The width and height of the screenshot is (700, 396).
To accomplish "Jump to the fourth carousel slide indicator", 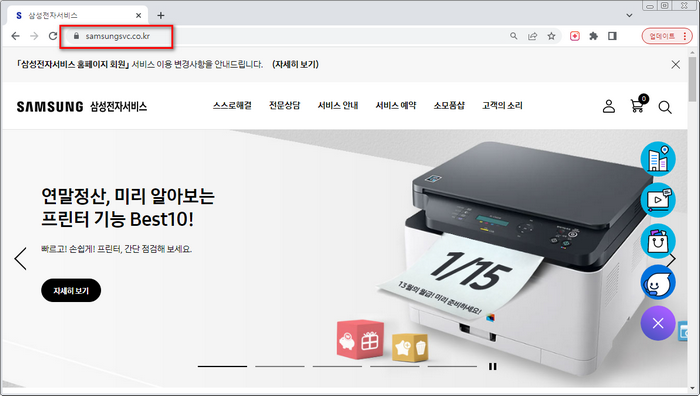I will 395,367.
